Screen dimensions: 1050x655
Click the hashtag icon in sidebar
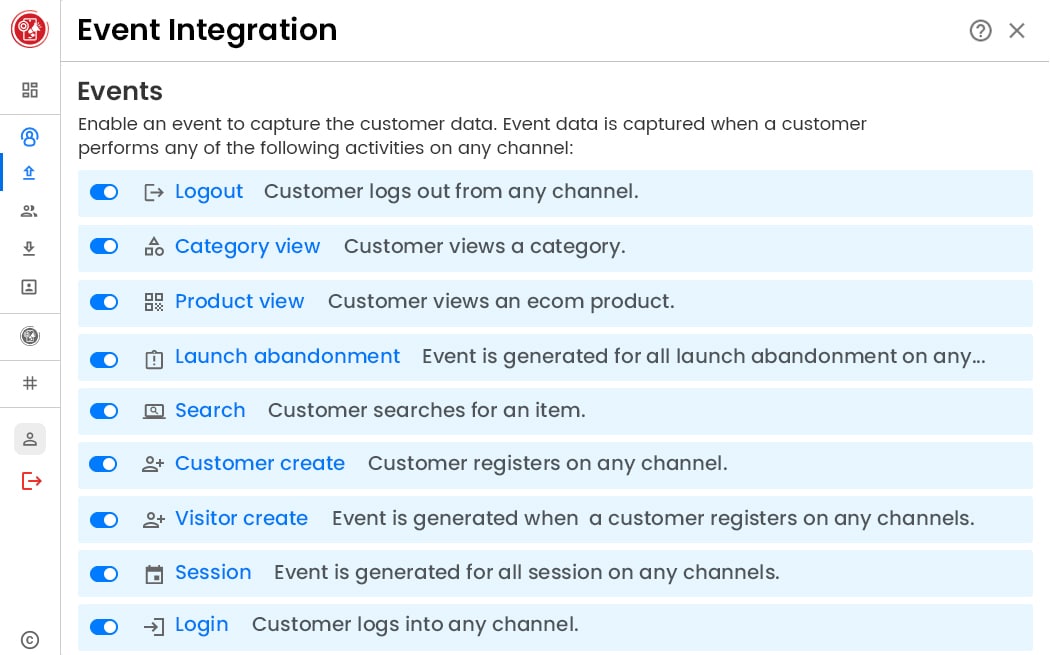[30, 383]
